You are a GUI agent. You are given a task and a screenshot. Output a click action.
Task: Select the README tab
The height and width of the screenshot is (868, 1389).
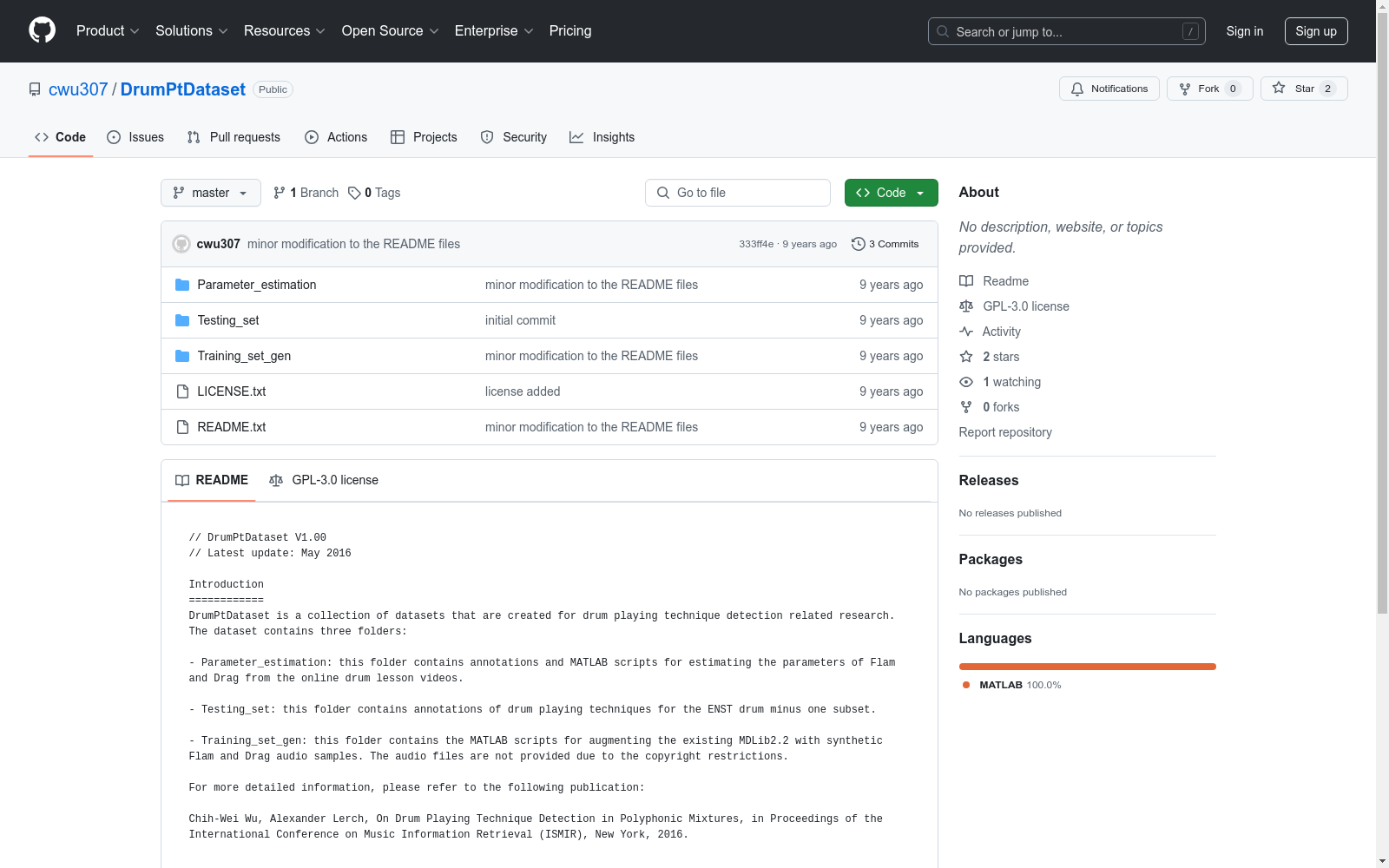(212, 480)
